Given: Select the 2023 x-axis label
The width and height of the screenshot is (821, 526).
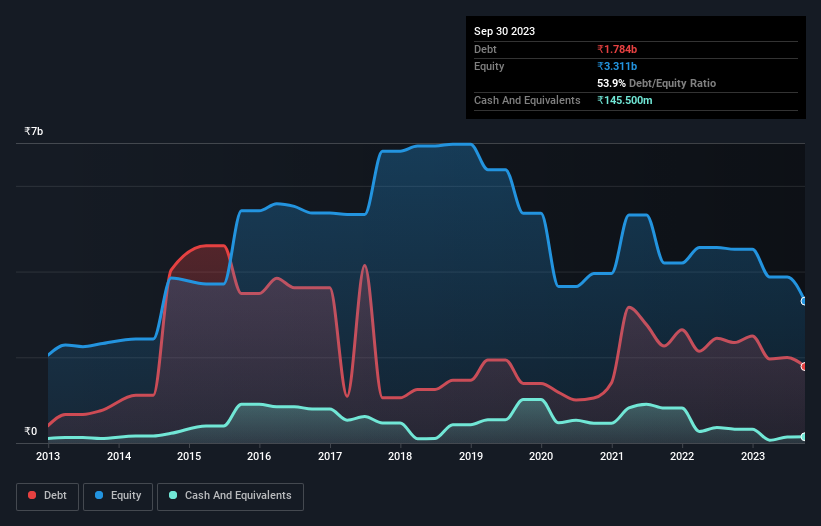Looking at the screenshot, I should tap(753, 456).
